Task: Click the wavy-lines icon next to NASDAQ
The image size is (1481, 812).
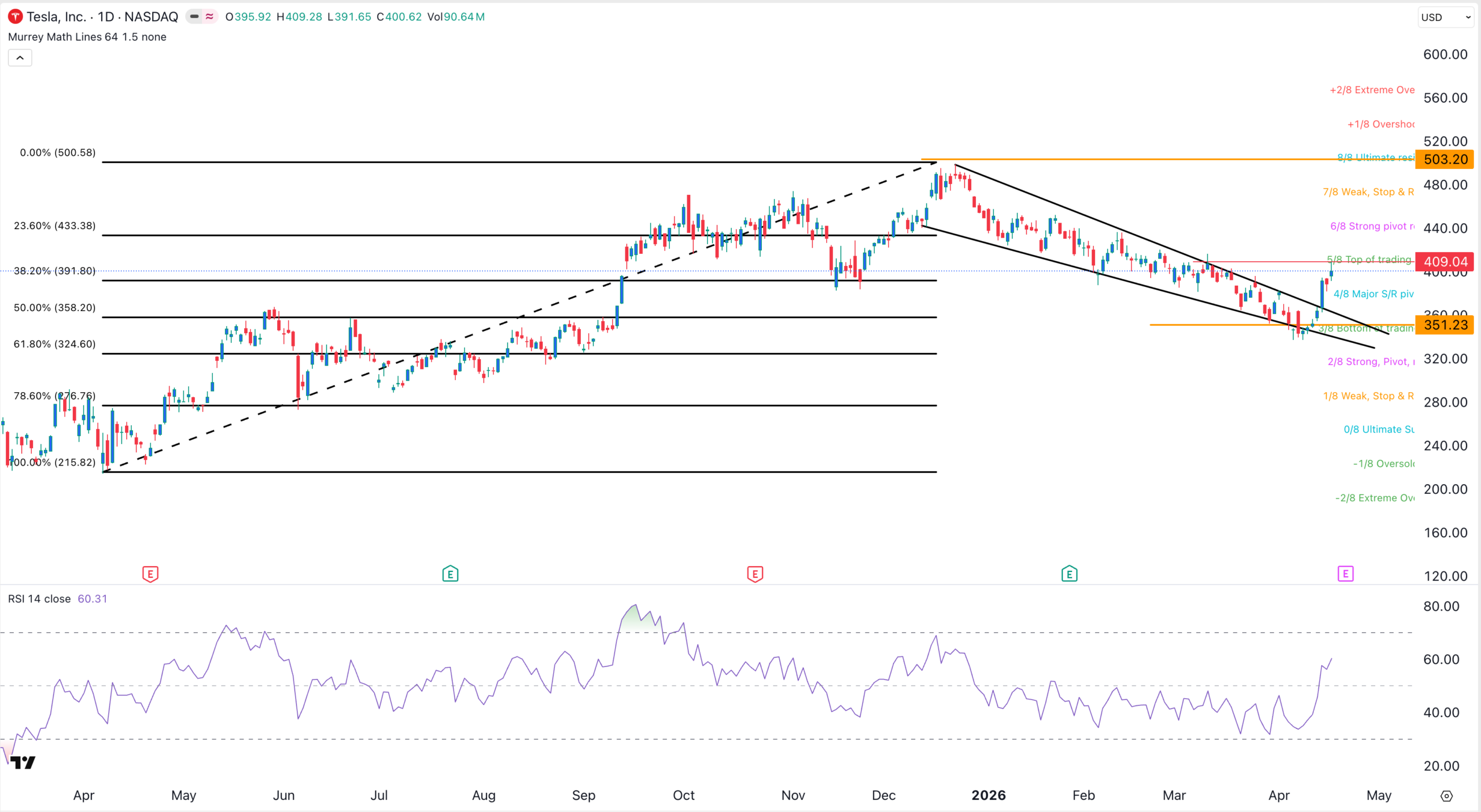Action: (209, 17)
